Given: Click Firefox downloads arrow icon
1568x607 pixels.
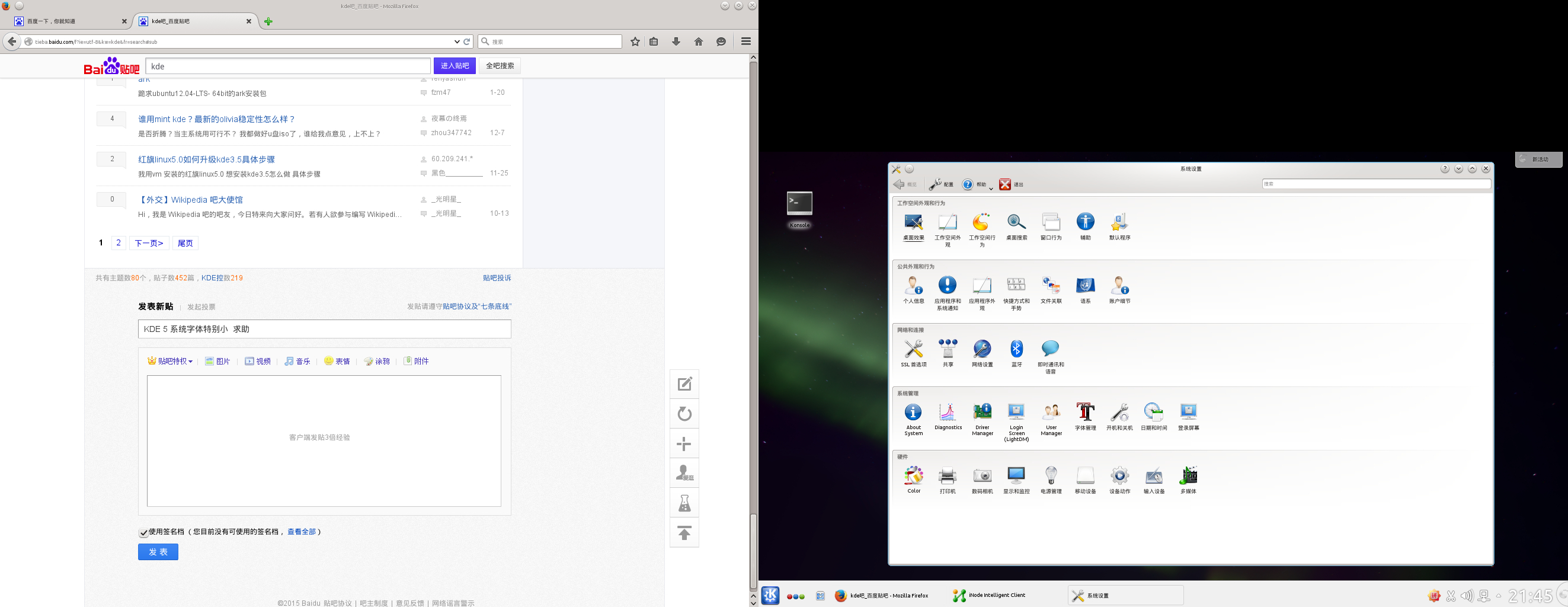Looking at the screenshot, I should pos(676,41).
